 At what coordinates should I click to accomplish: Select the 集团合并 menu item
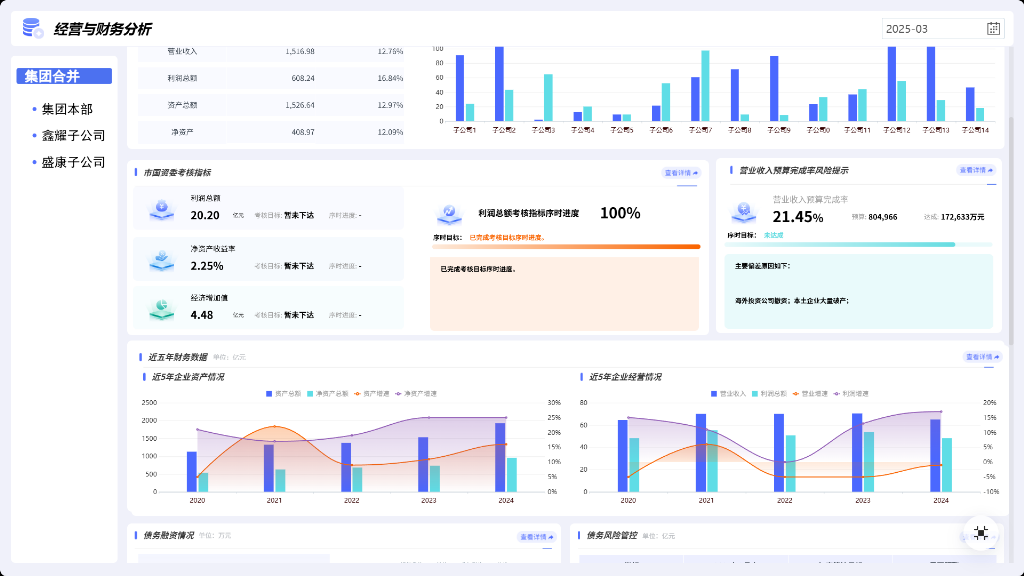pyautogui.click(x=64, y=76)
